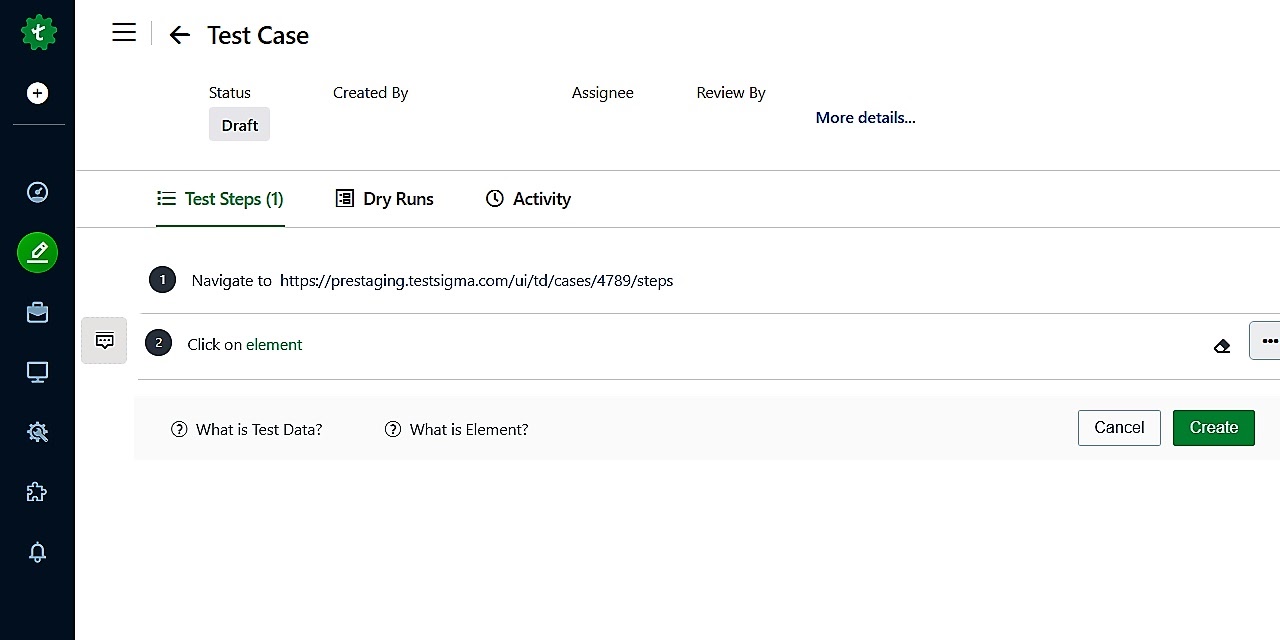
Task: Click the prestaging.testsigma.com URL in step 1
Action: point(476,280)
